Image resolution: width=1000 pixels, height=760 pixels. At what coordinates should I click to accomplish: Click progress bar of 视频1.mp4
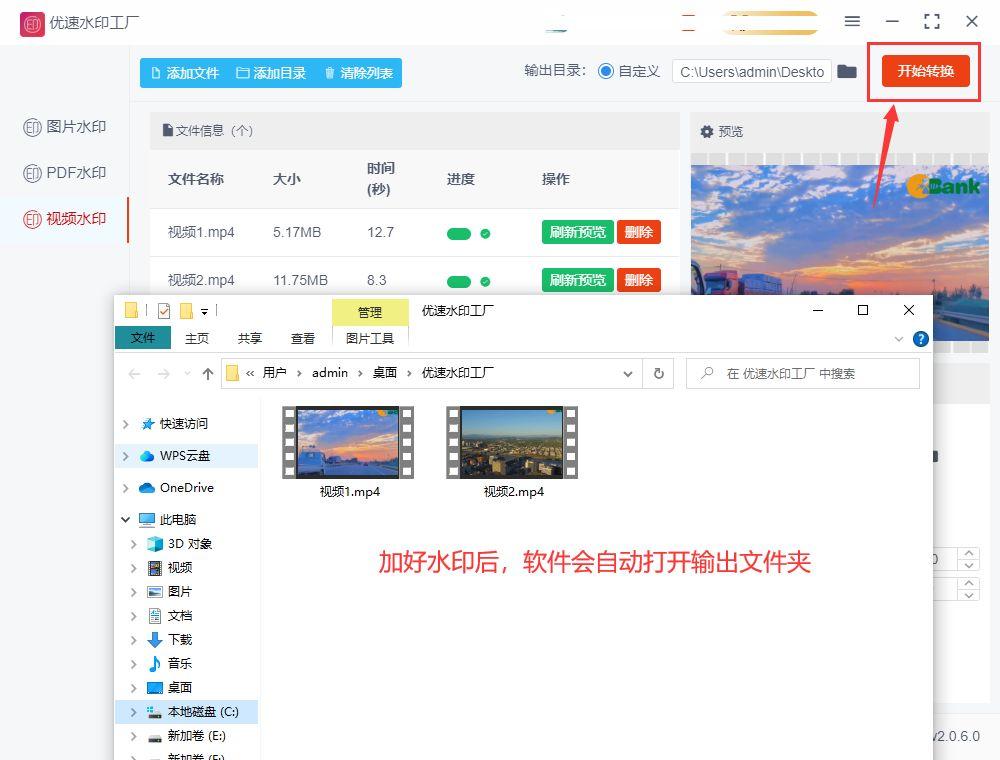coord(459,234)
